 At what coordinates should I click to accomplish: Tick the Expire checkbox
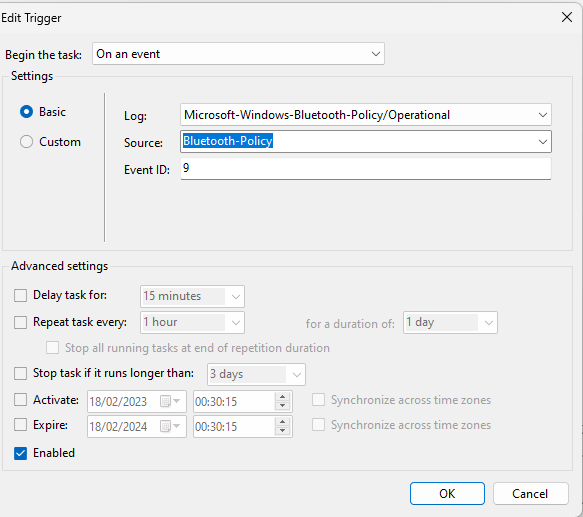[20, 424]
